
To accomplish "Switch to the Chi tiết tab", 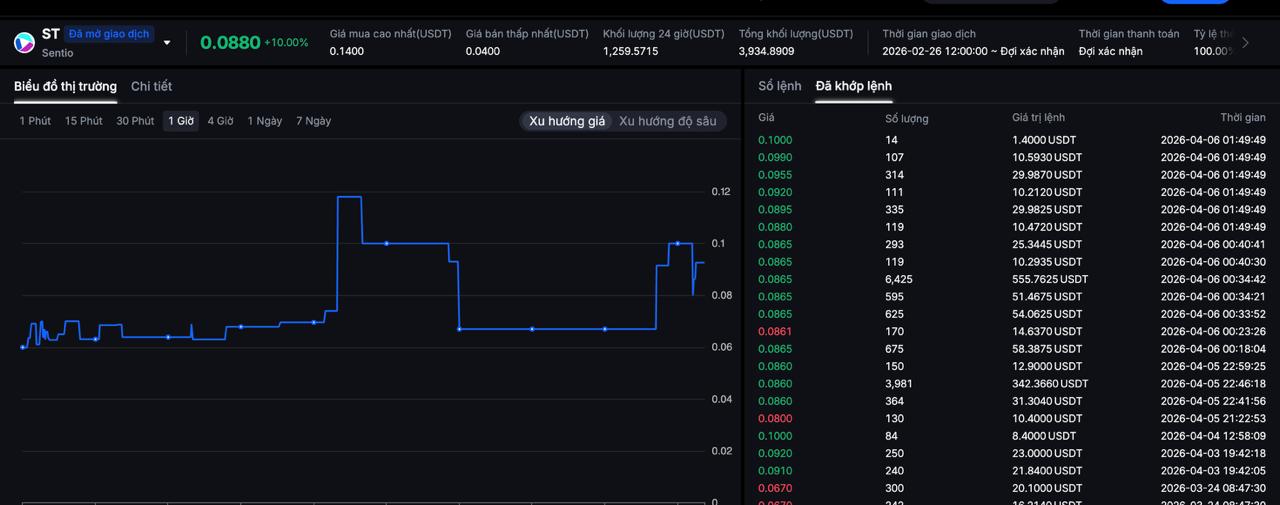I will tap(151, 87).
